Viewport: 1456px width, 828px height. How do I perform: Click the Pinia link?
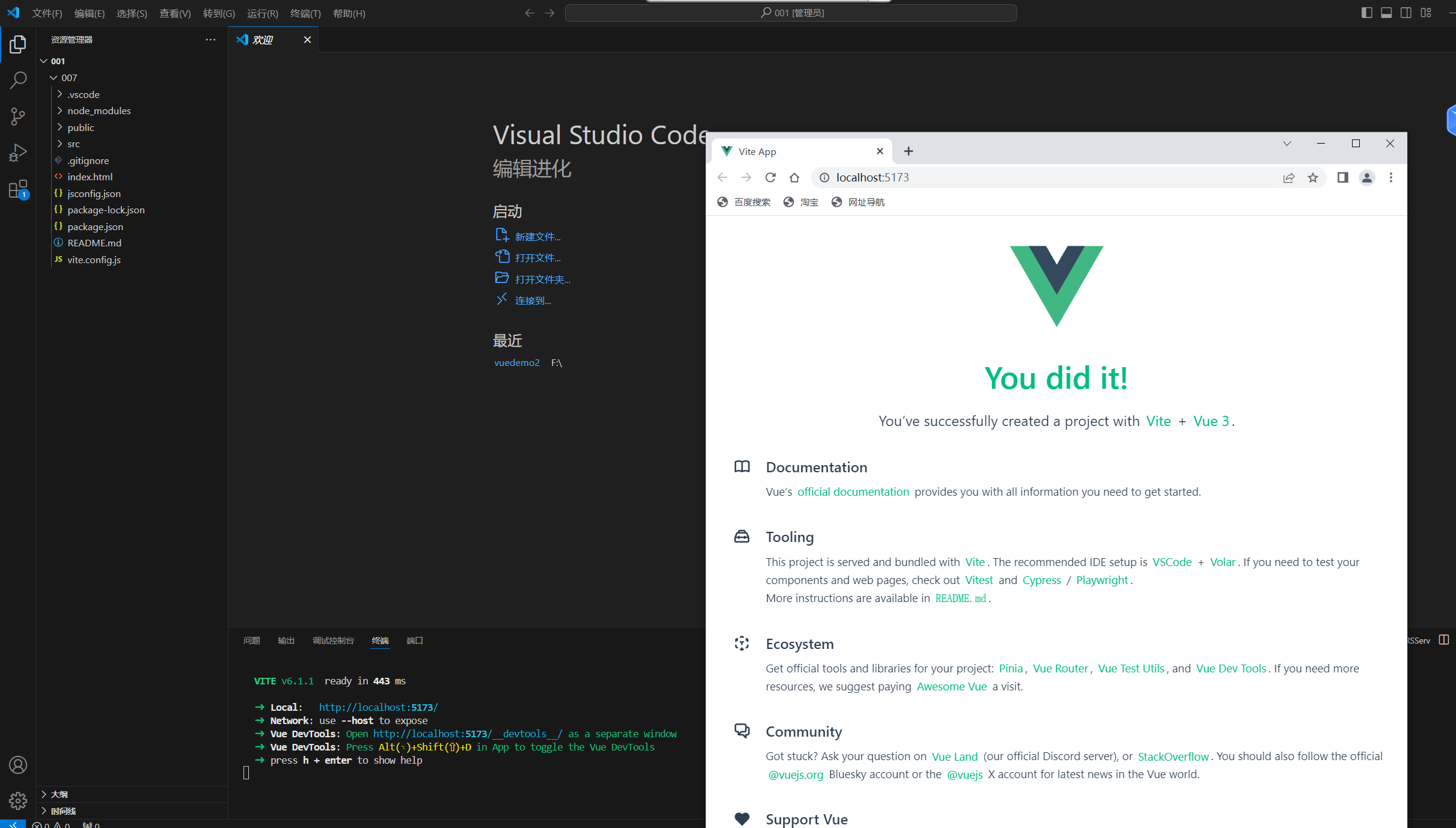(1011, 668)
